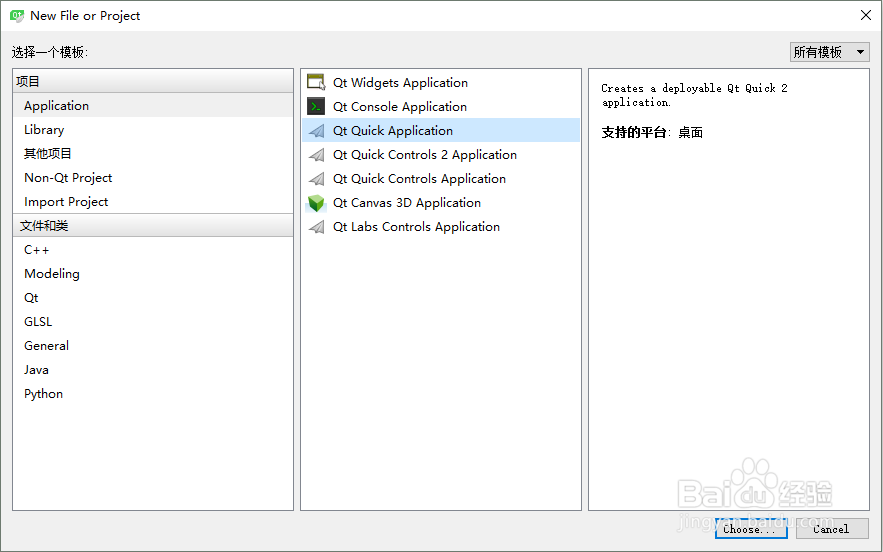Viewport: 883px width, 552px height.
Task: Click the Qt Quick Controls Application icon
Action: click(317, 179)
